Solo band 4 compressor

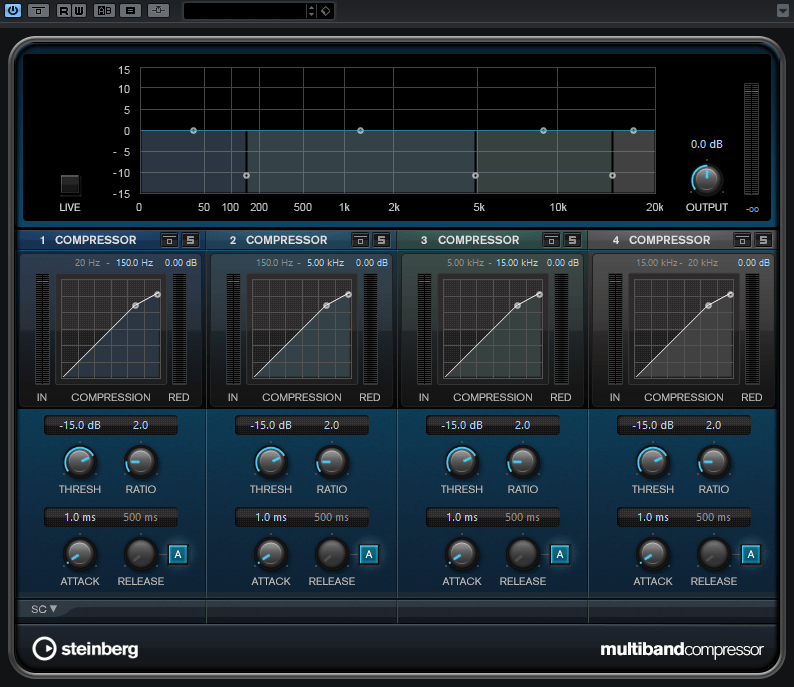[763, 240]
